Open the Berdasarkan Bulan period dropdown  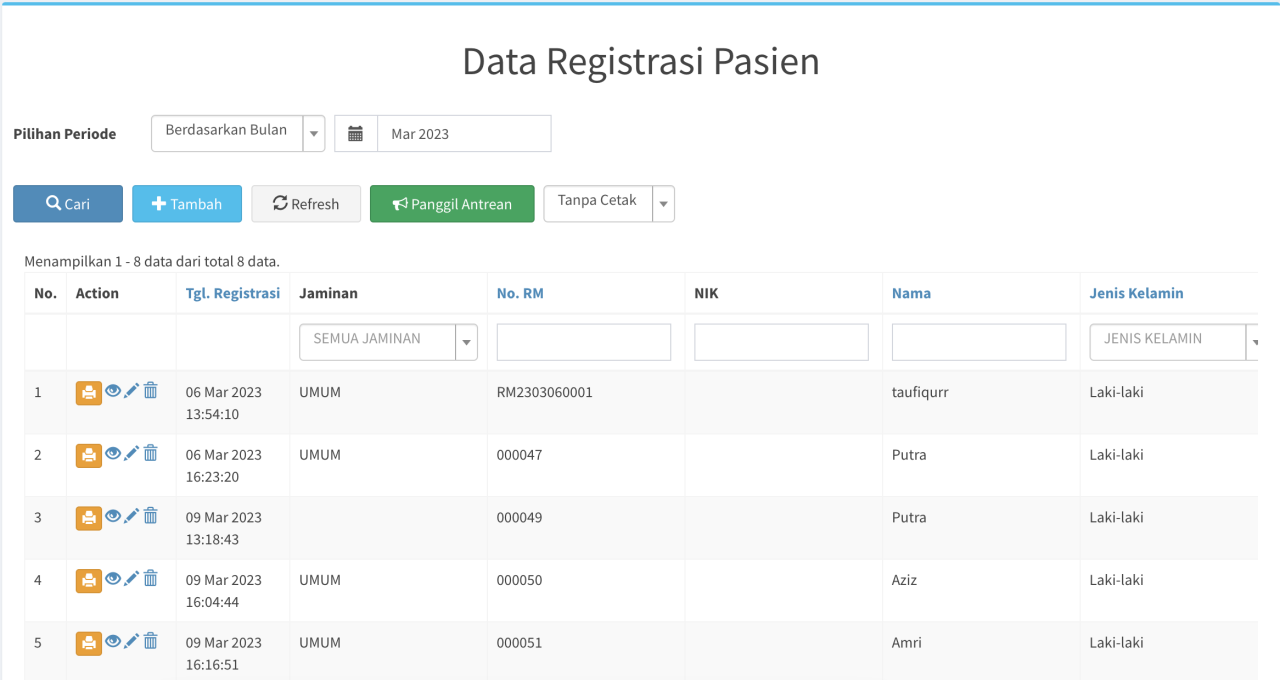(x=238, y=133)
